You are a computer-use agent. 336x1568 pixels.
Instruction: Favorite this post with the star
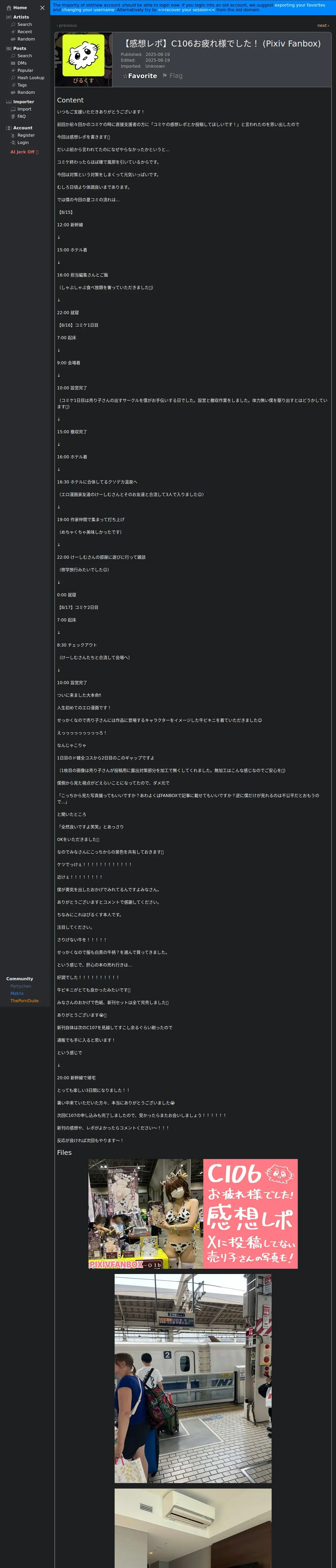click(140, 76)
